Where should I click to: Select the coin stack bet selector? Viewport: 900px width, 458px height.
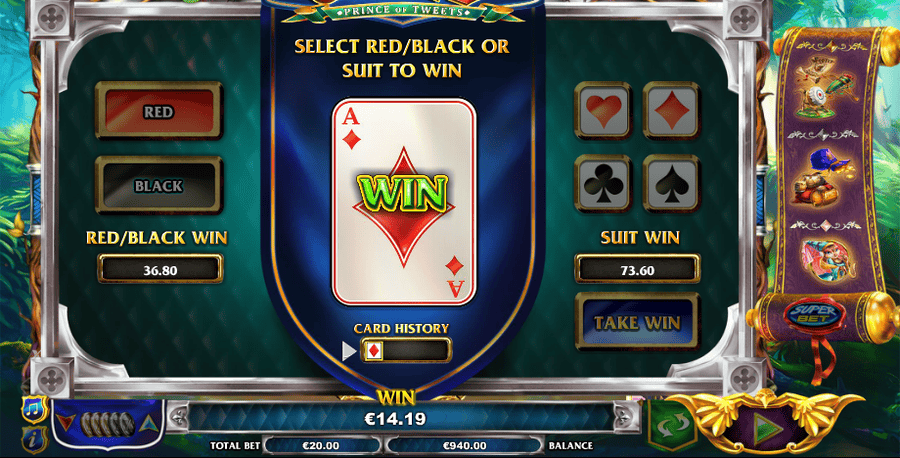point(108,425)
